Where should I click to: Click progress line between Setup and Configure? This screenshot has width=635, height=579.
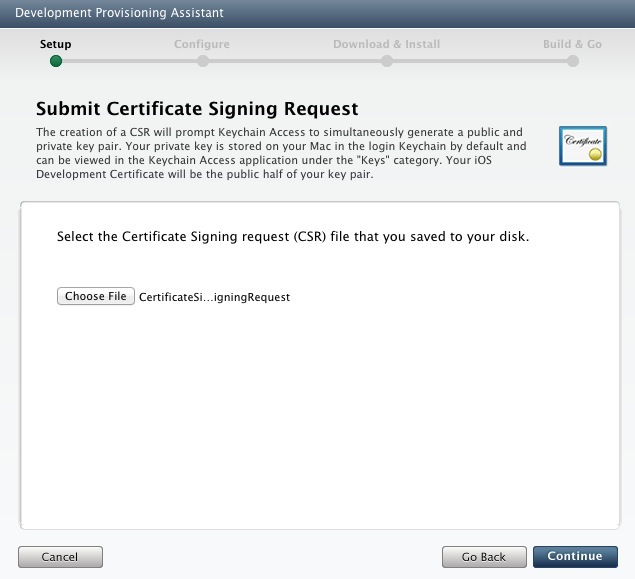[x=130, y=61]
